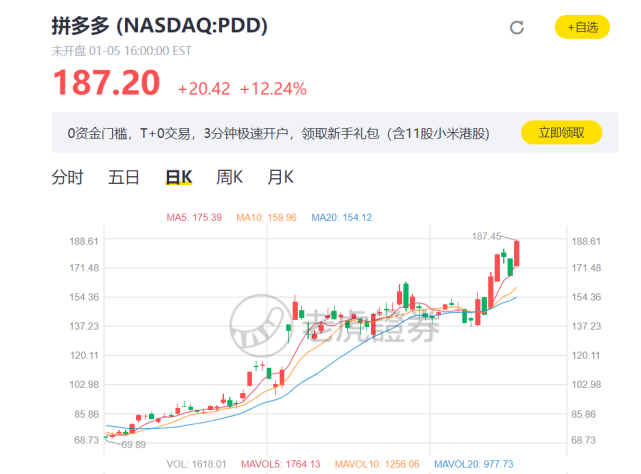641x474 pixels.
Task: Click the 立即领取 claim button
Action: pos(561,133)
